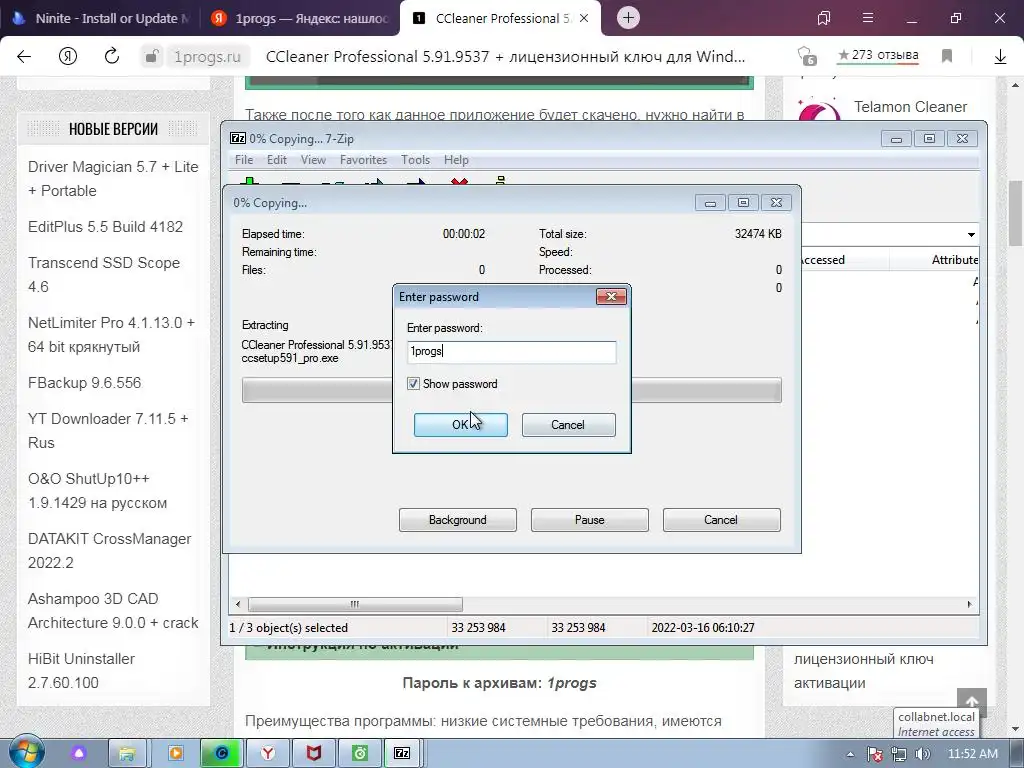This screenshot has height=768, width=1024.
Task: Switch to 7-Zip on the taskbar
Action: [x=402, y=754]
